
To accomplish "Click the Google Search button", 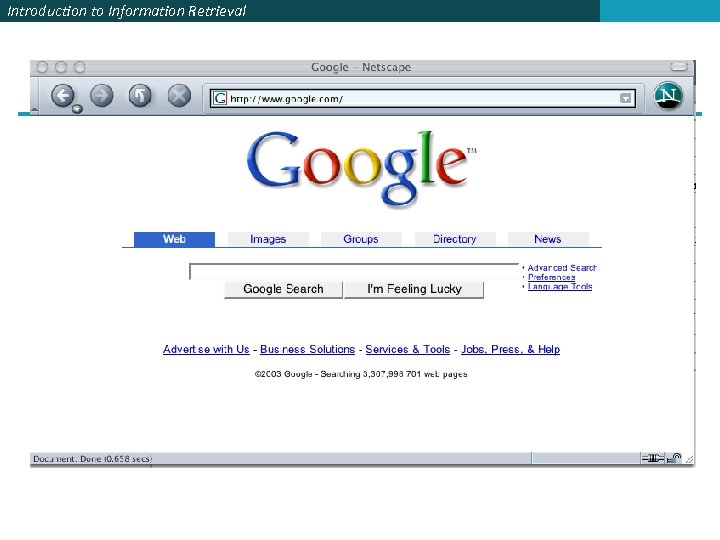I will (x=283, y=289).
